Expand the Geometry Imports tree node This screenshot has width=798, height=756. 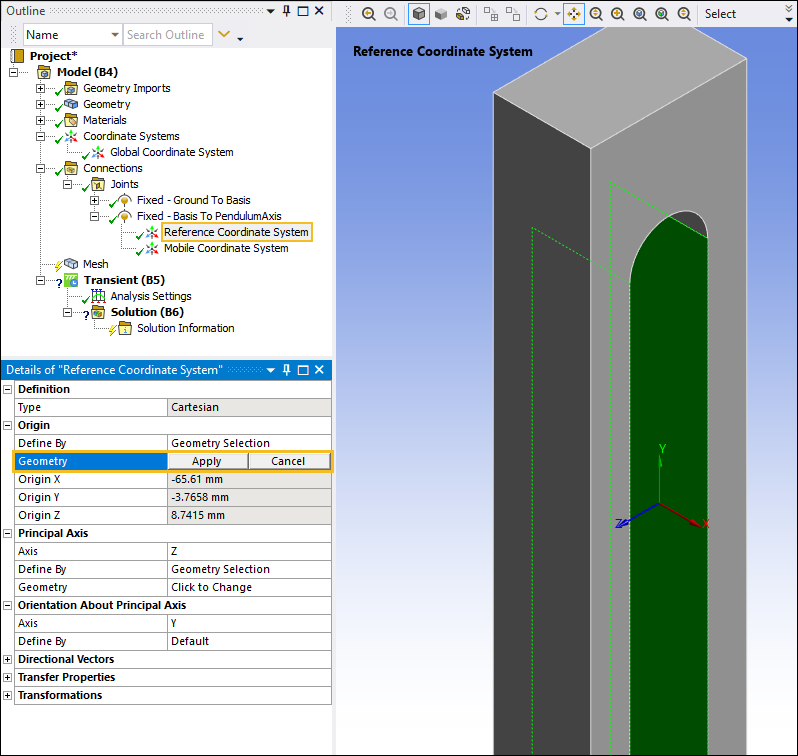(x=41, y=88)
